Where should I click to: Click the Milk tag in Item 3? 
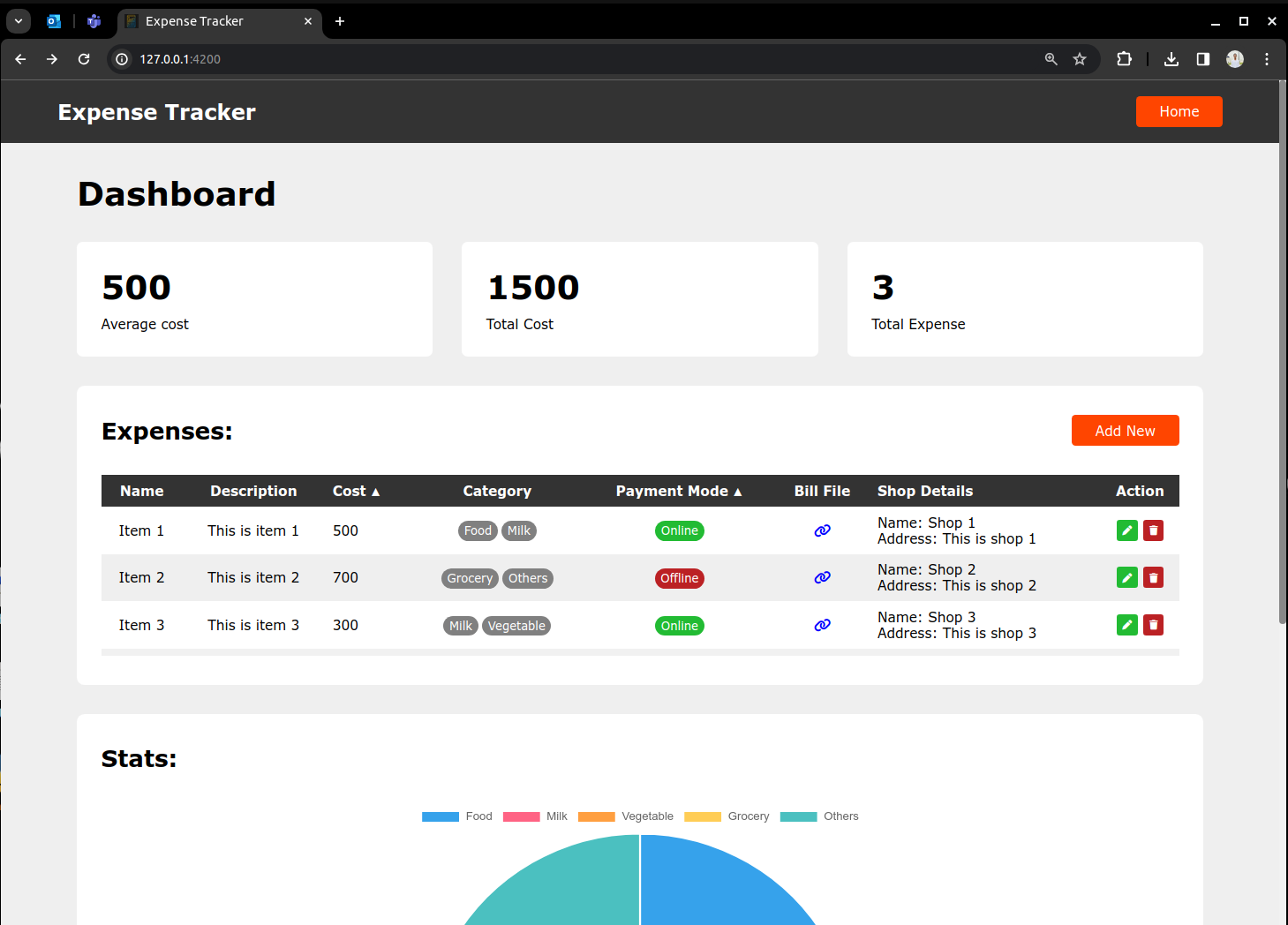(x=461, y=626)
